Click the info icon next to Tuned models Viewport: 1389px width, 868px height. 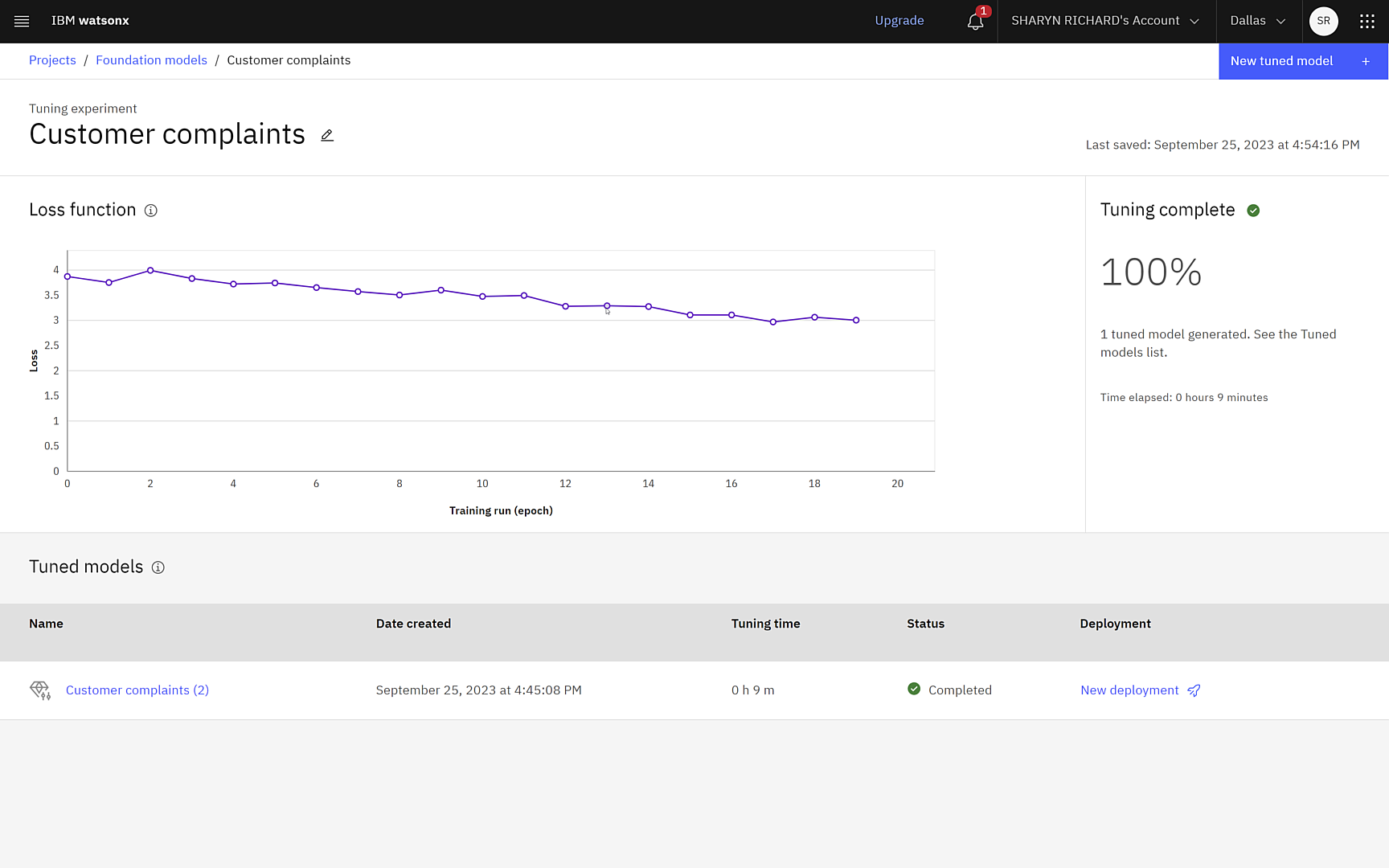158,567
